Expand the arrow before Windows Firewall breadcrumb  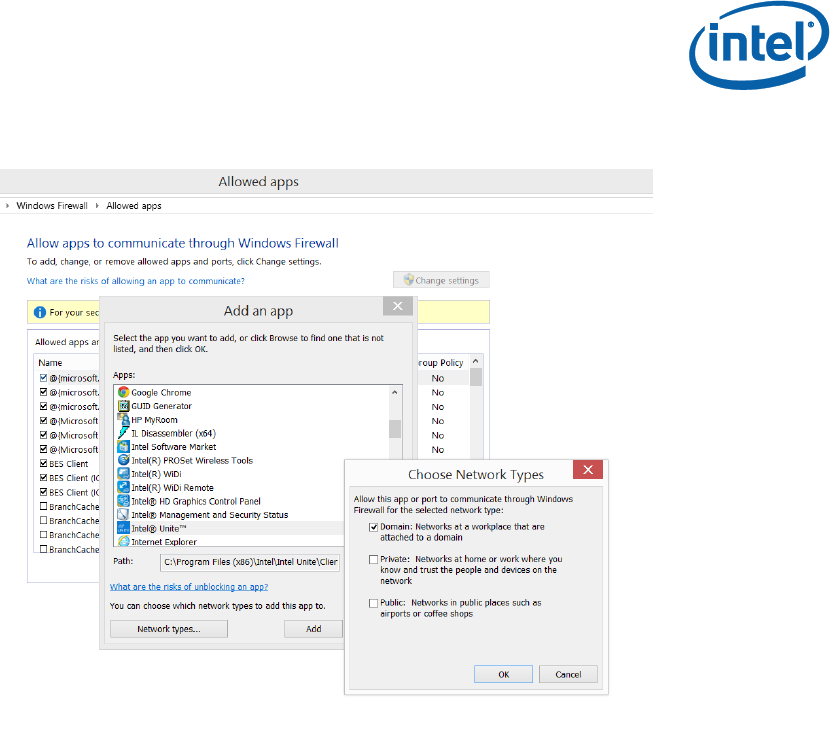tap(7, 206)
